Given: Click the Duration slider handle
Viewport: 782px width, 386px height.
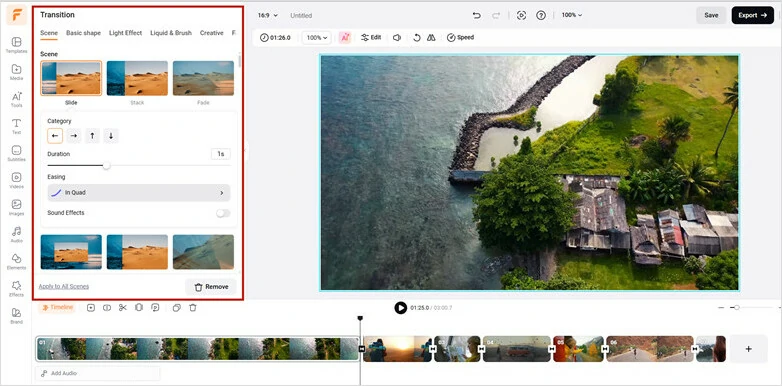Looking at the screenshot, I should click(x=106, y=166).
